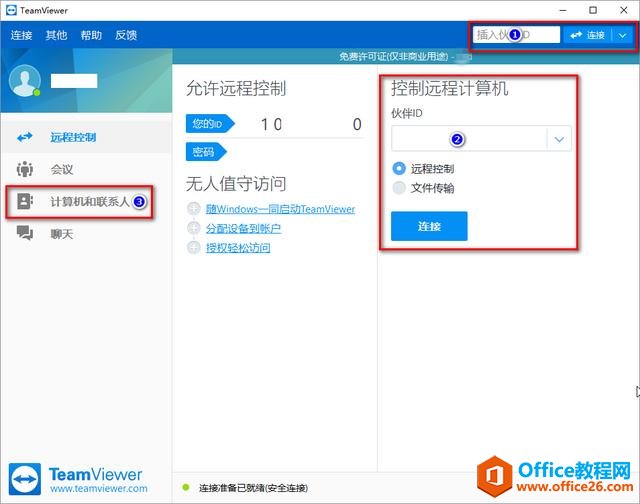Click the 伙伴ID input field

[x=469, y=139]
